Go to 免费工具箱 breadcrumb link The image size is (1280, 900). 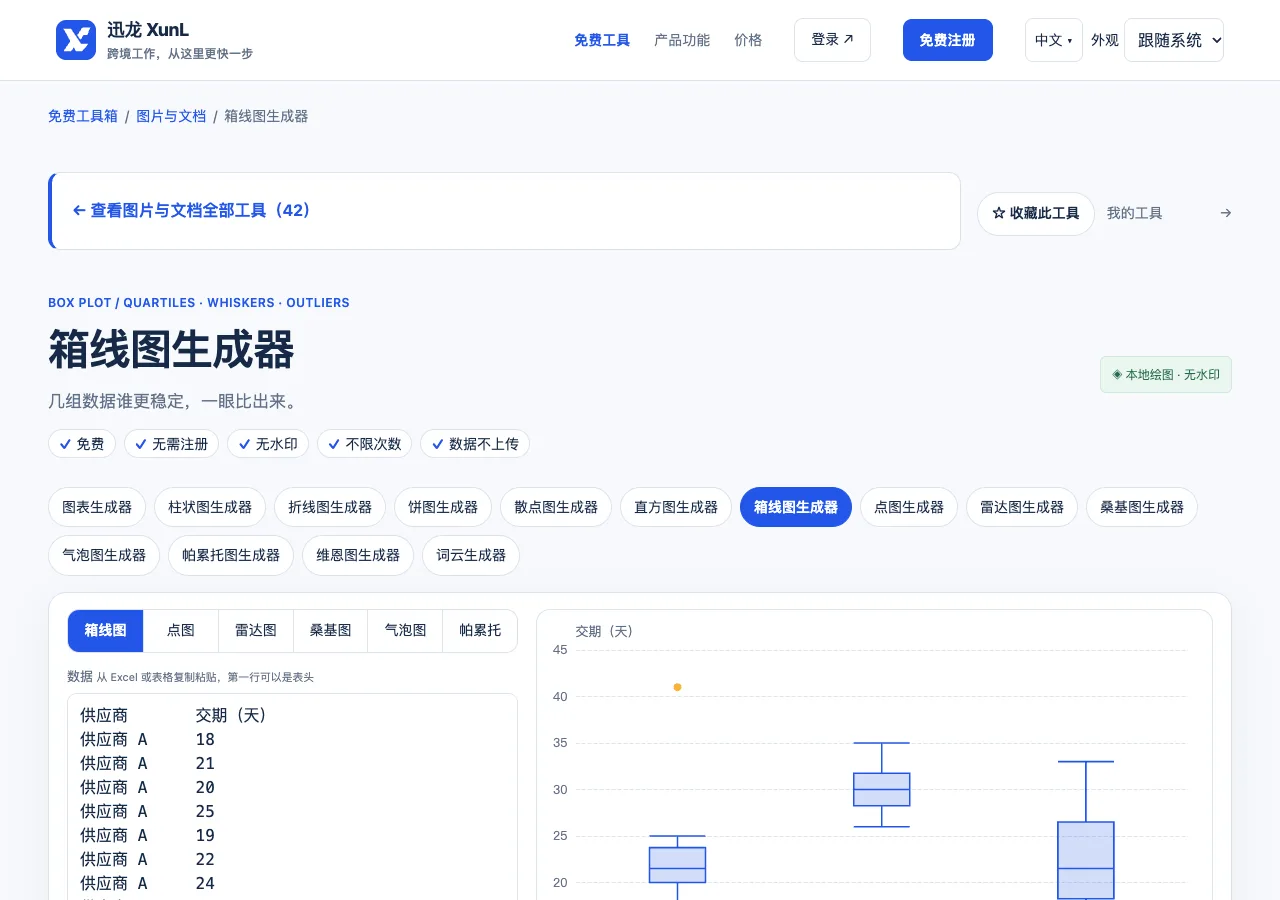point(83,116)
